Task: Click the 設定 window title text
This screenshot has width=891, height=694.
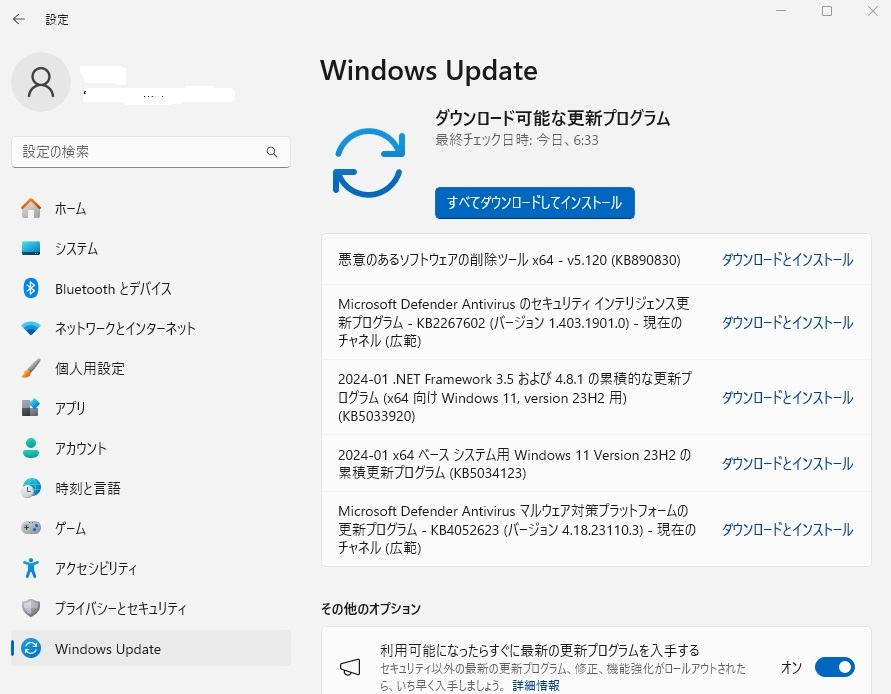Action: pyautogui.click(x=57, y=19)
